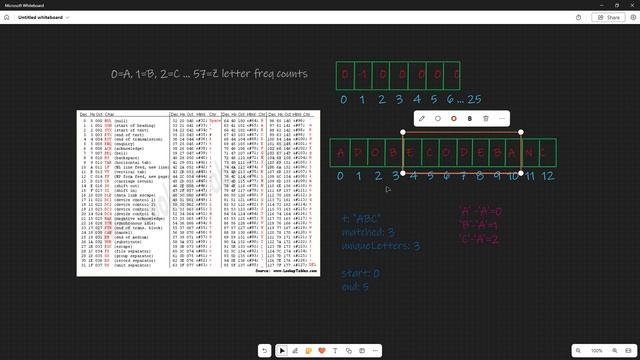Select the first cell of the count array
Viewport: 640px width, 360px height.
click(x=345, y=76)
